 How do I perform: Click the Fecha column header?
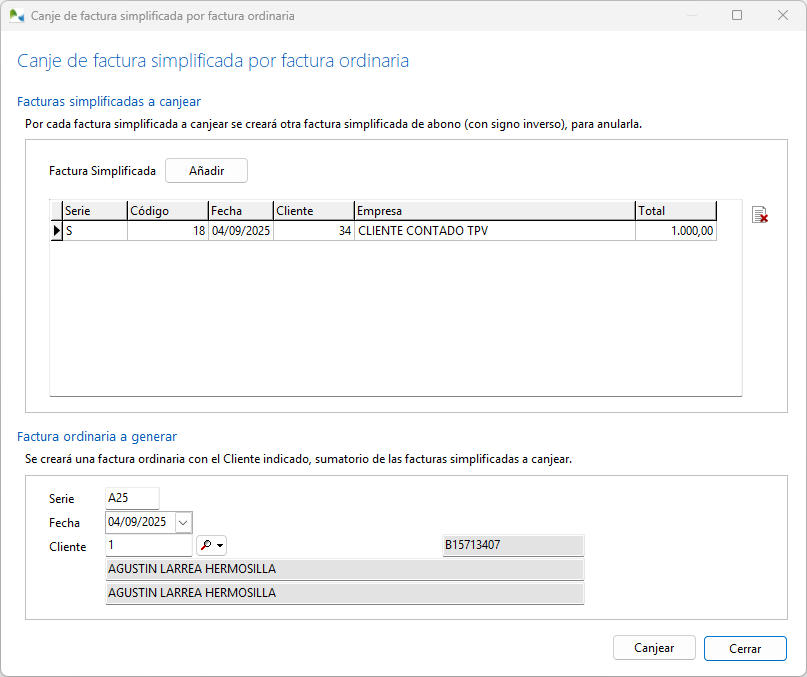[240, 211]
